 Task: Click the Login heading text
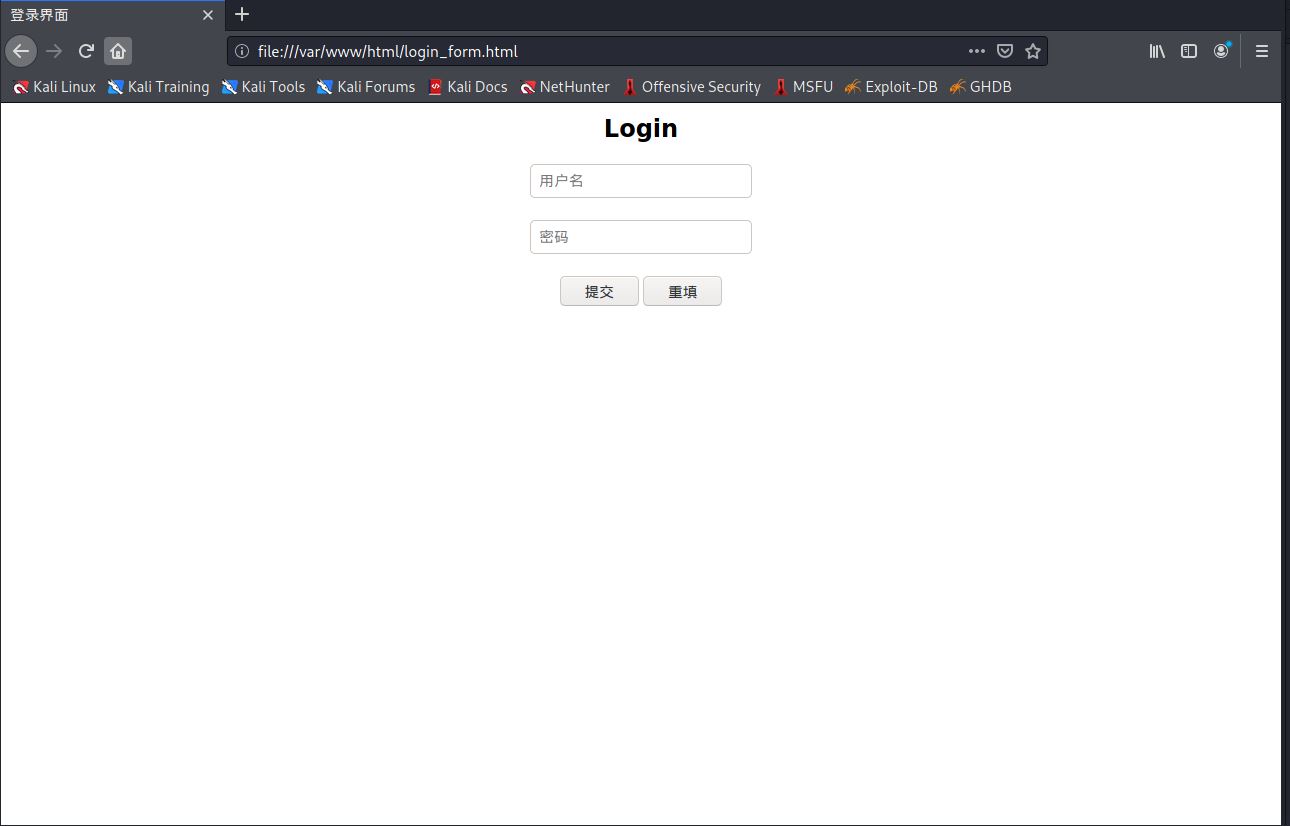click(641, 128)
